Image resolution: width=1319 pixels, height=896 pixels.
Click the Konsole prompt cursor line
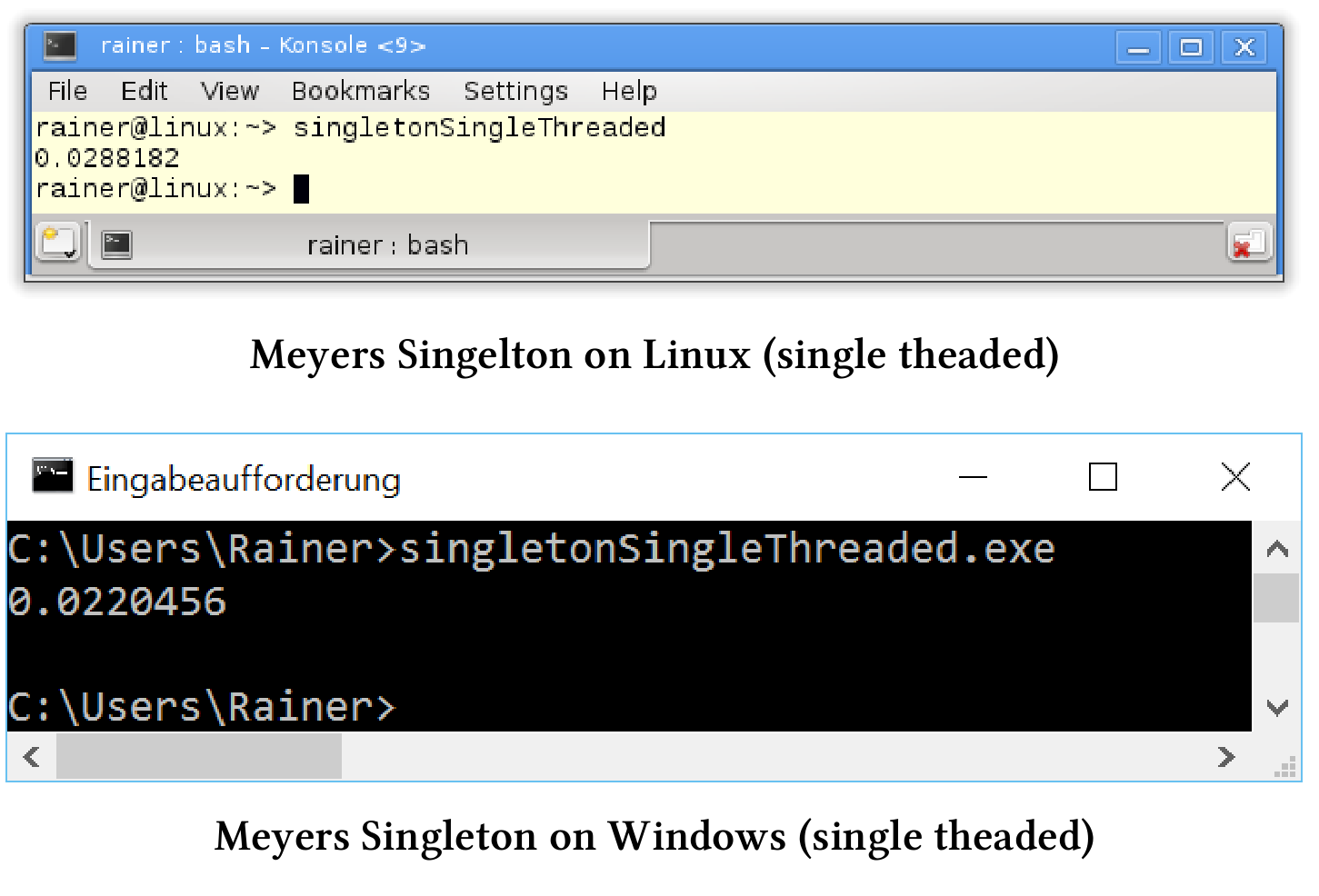pos(173,189)
